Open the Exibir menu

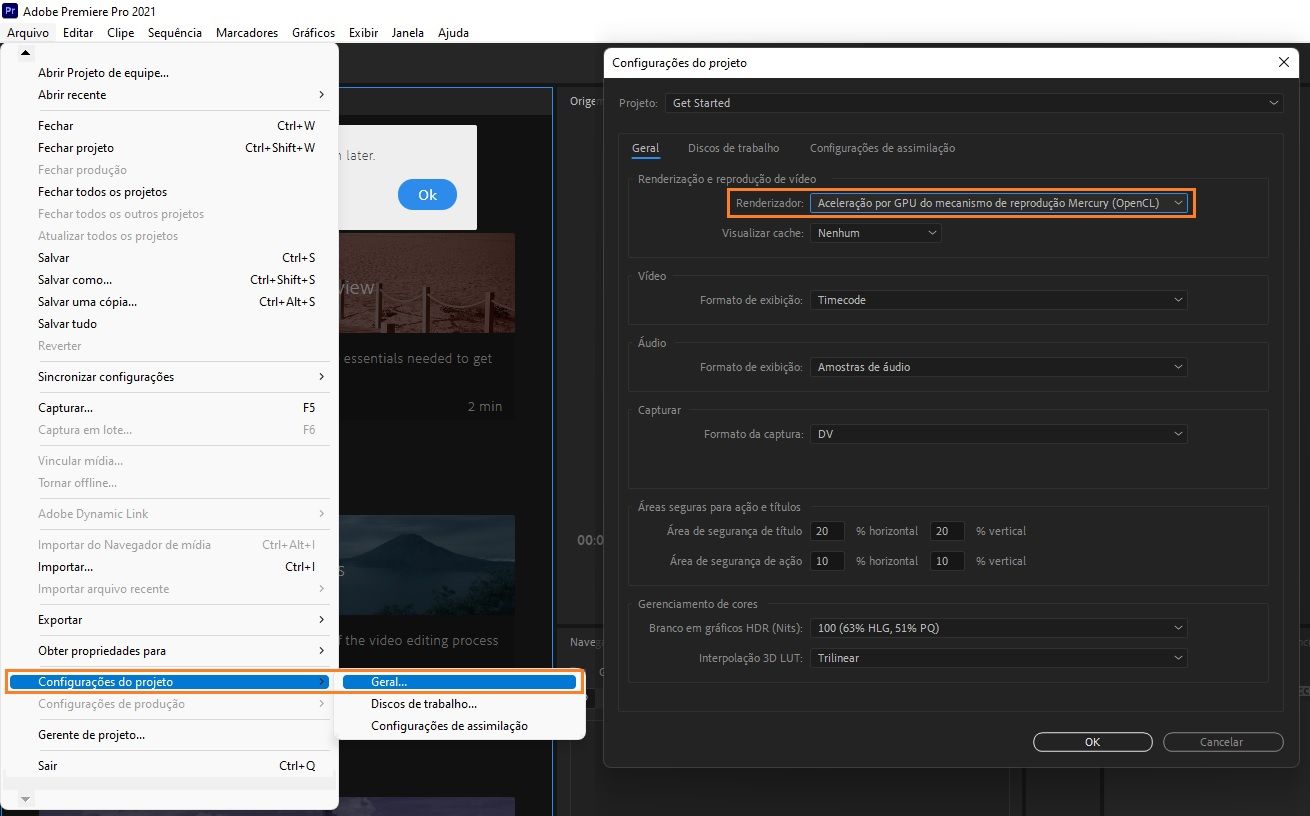(364, 33)
